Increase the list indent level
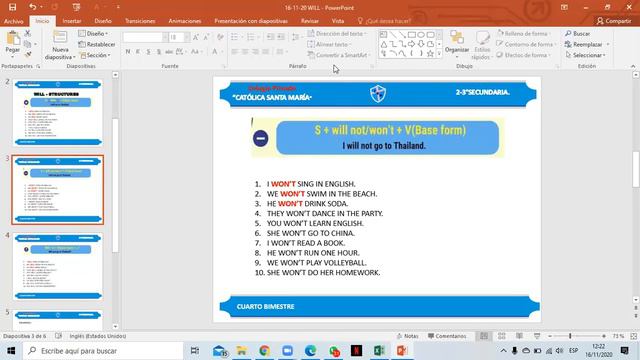Viewport: 640px width, 360px height. 281,37
